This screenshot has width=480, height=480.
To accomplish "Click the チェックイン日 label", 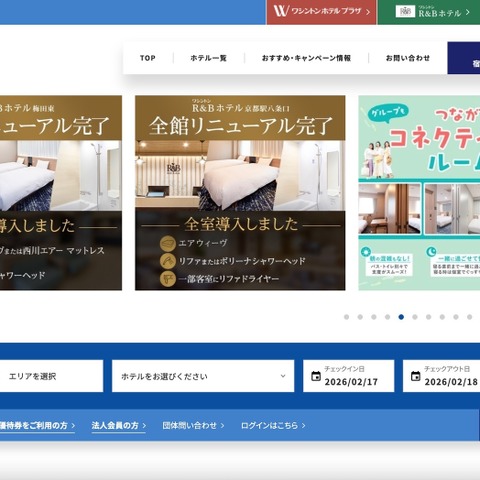I will coord(344,369).
